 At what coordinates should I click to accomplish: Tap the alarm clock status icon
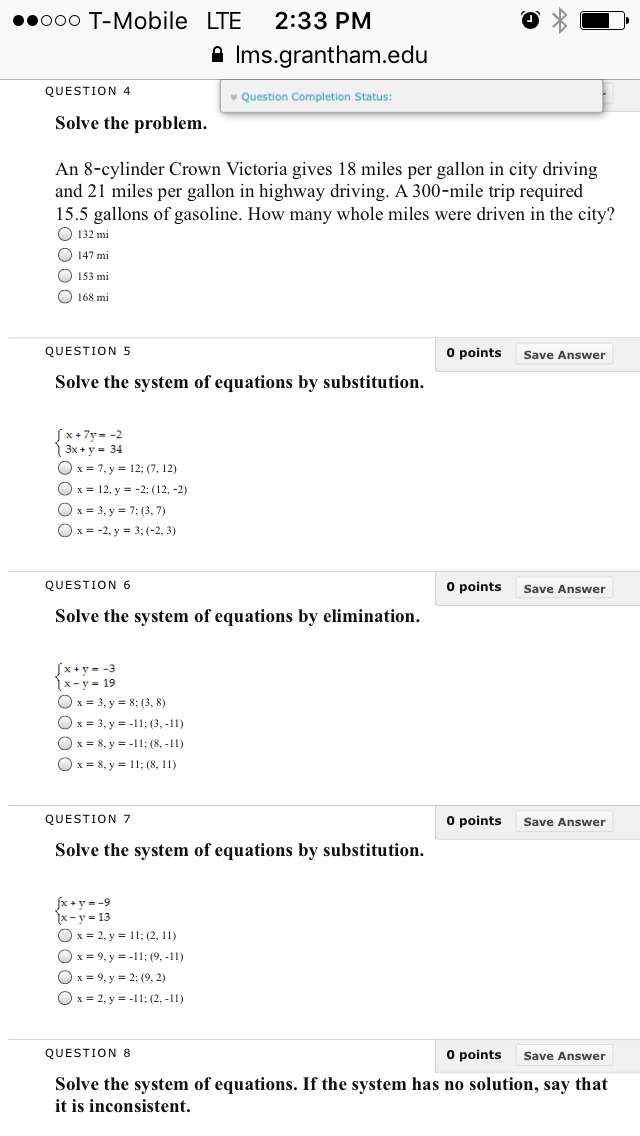pos(531,20)
